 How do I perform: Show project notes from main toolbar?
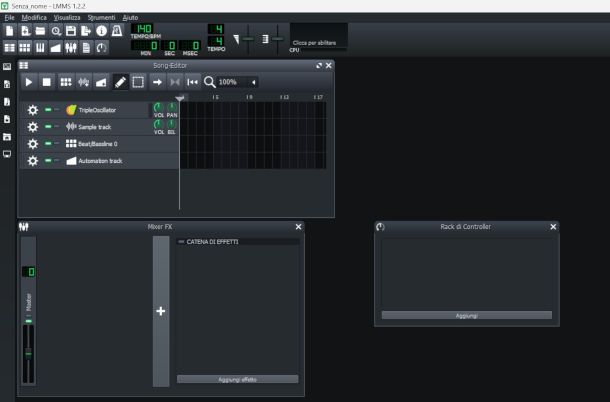point(86,47)
